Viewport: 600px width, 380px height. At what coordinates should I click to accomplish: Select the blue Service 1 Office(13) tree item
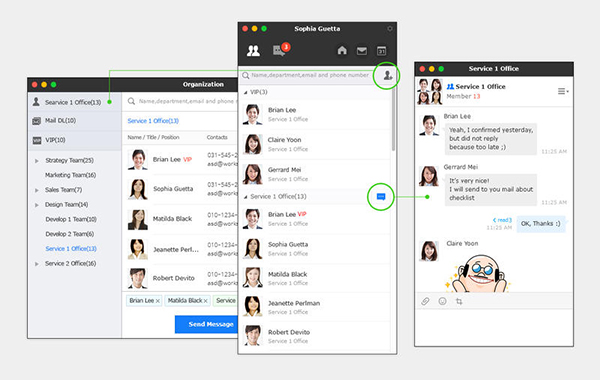[71, 249]
